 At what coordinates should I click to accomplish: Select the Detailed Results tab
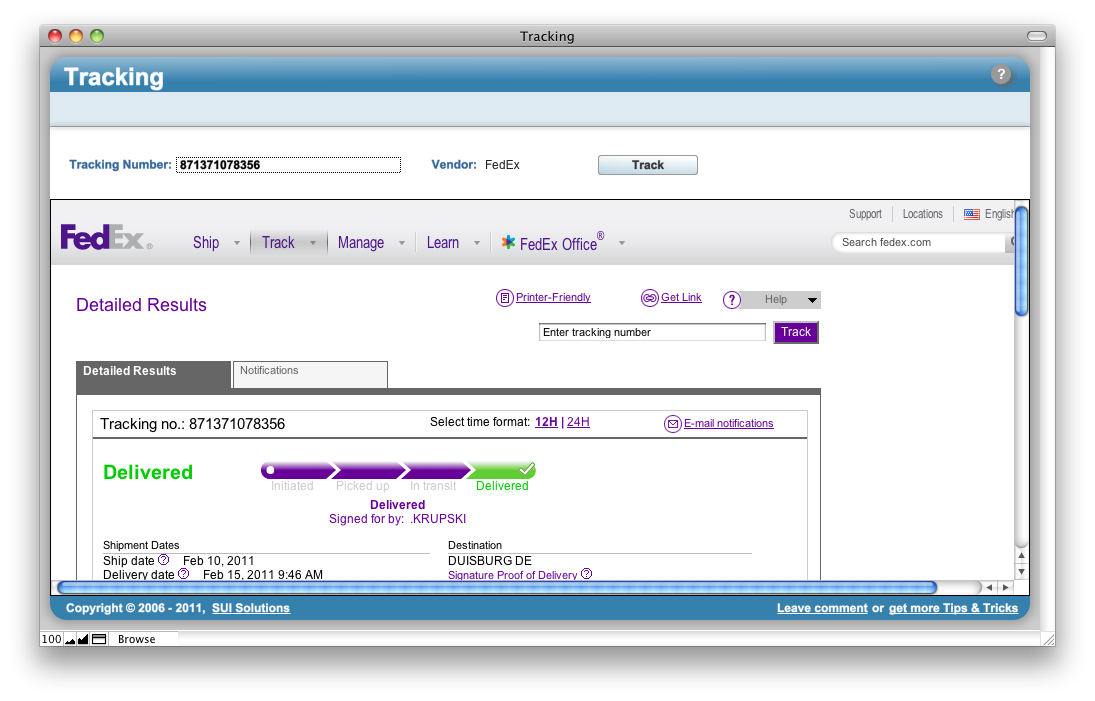153,374
